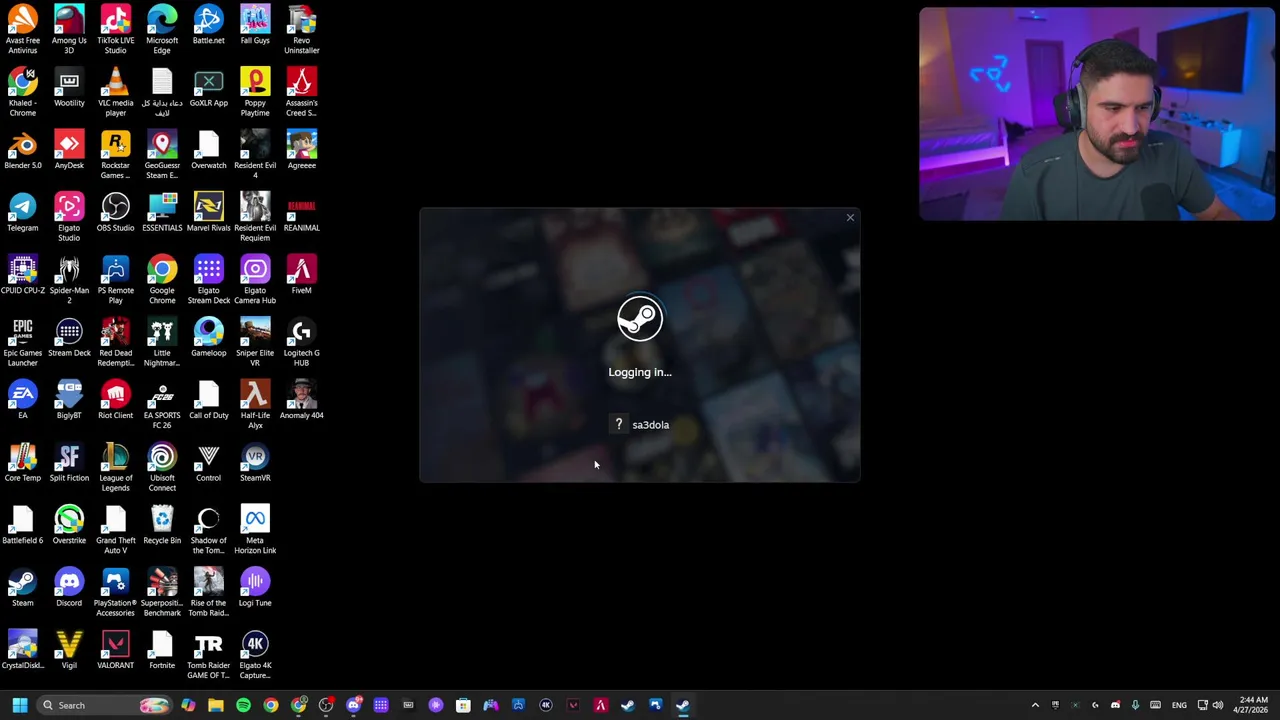Click the sa3dola account name in Steam
Image resolution: width=1280 pixels, height=720 pixels.
650,425
